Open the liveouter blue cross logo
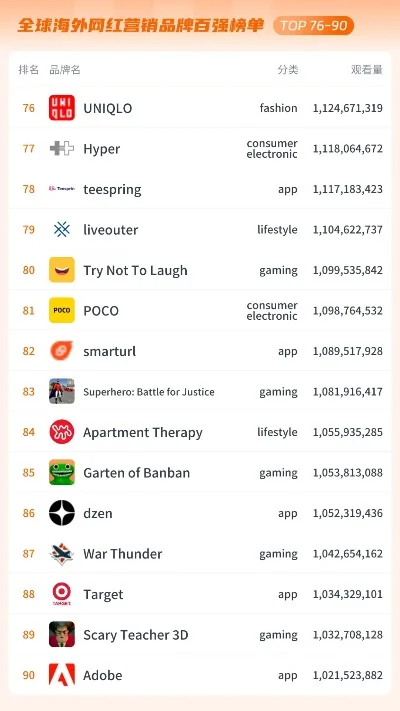400x711 pixels. 62,229
